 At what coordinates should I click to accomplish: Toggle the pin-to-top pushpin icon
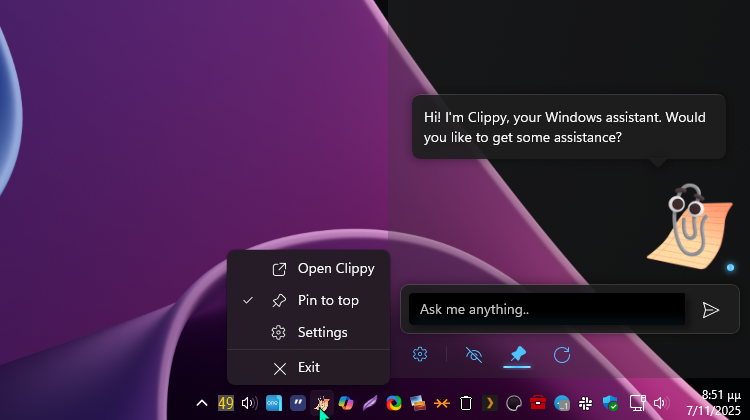pyautogui.click(x=518, y=354)
